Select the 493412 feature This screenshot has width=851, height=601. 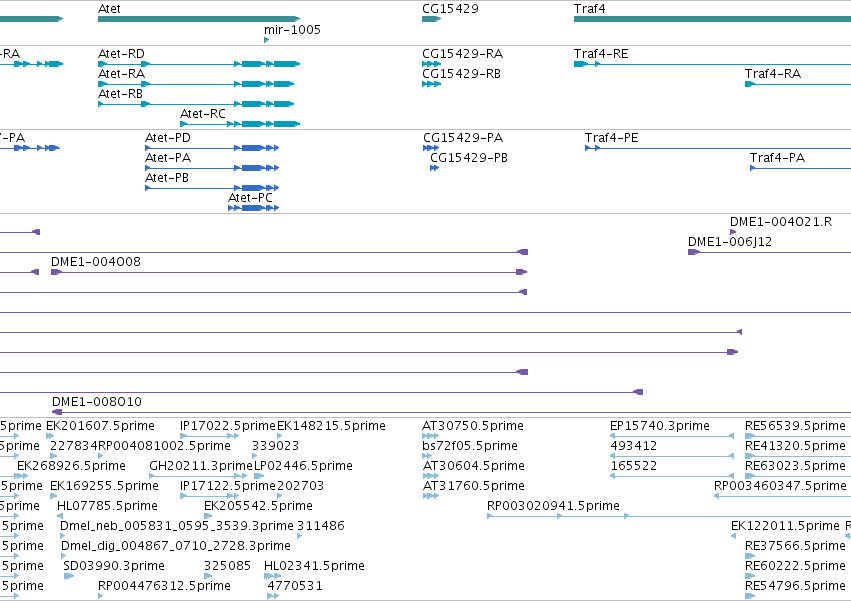[672, 456]
